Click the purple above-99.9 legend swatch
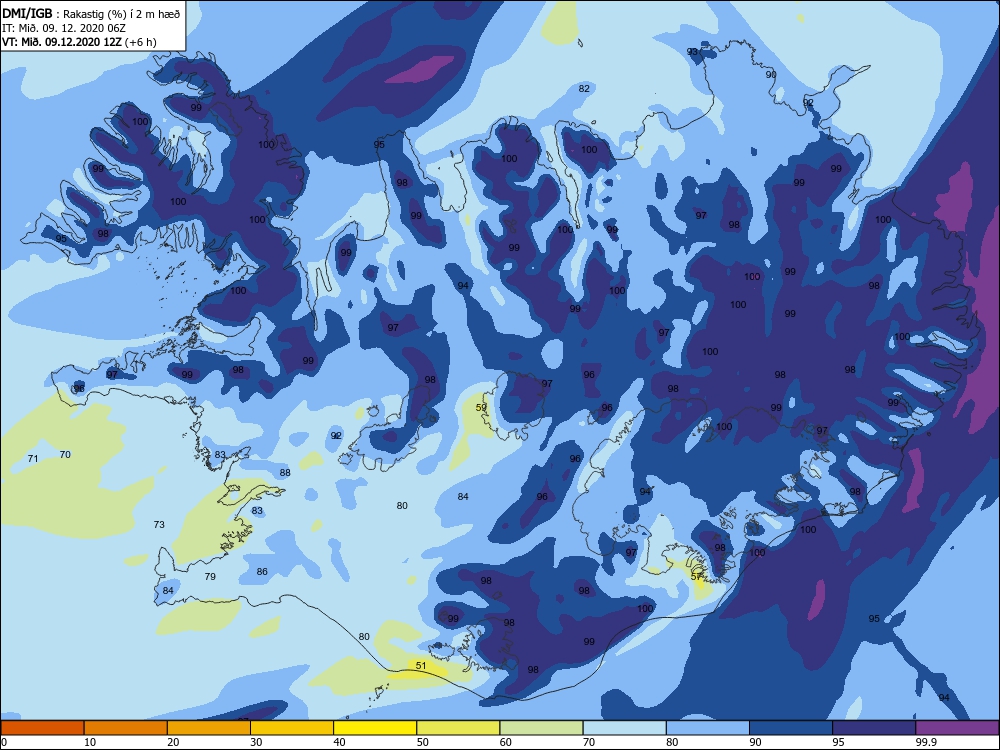 (957, 728)
